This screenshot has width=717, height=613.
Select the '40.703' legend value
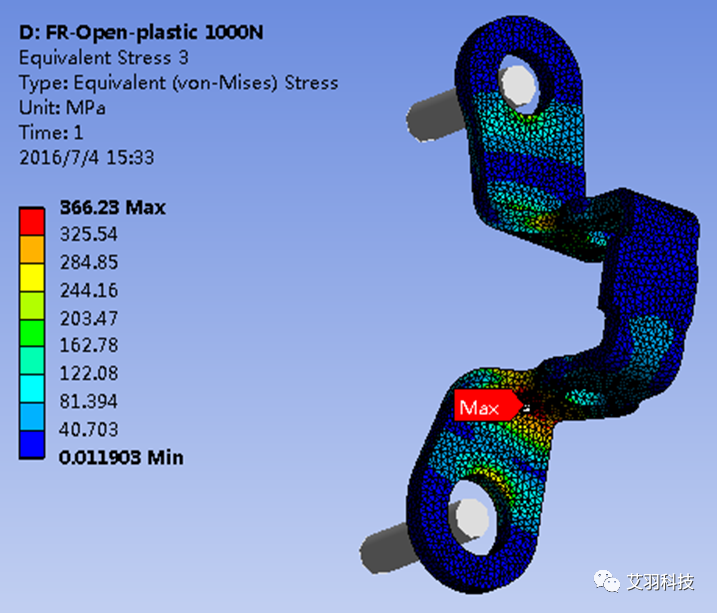89,429
